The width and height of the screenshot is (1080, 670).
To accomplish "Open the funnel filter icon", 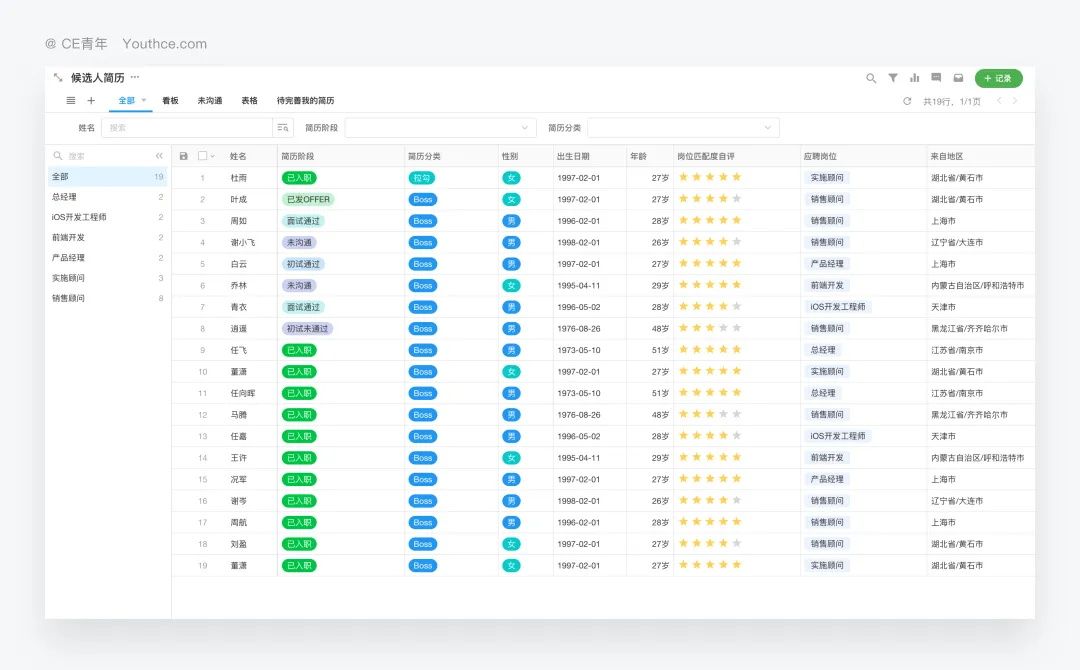I will point(893,78).
